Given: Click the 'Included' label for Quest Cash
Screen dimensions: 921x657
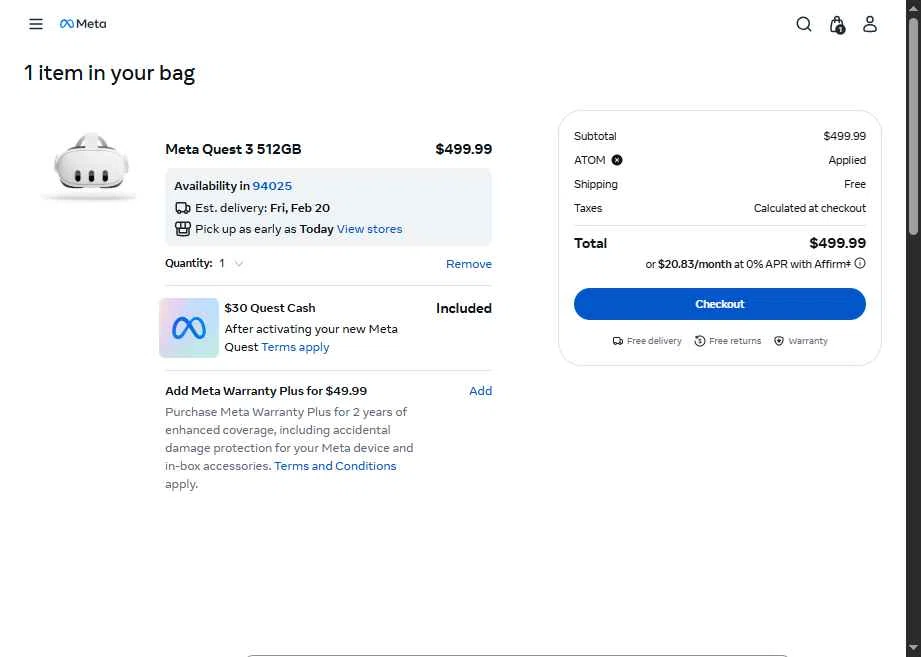Looking at the screenshot, I should pos(464,308).
